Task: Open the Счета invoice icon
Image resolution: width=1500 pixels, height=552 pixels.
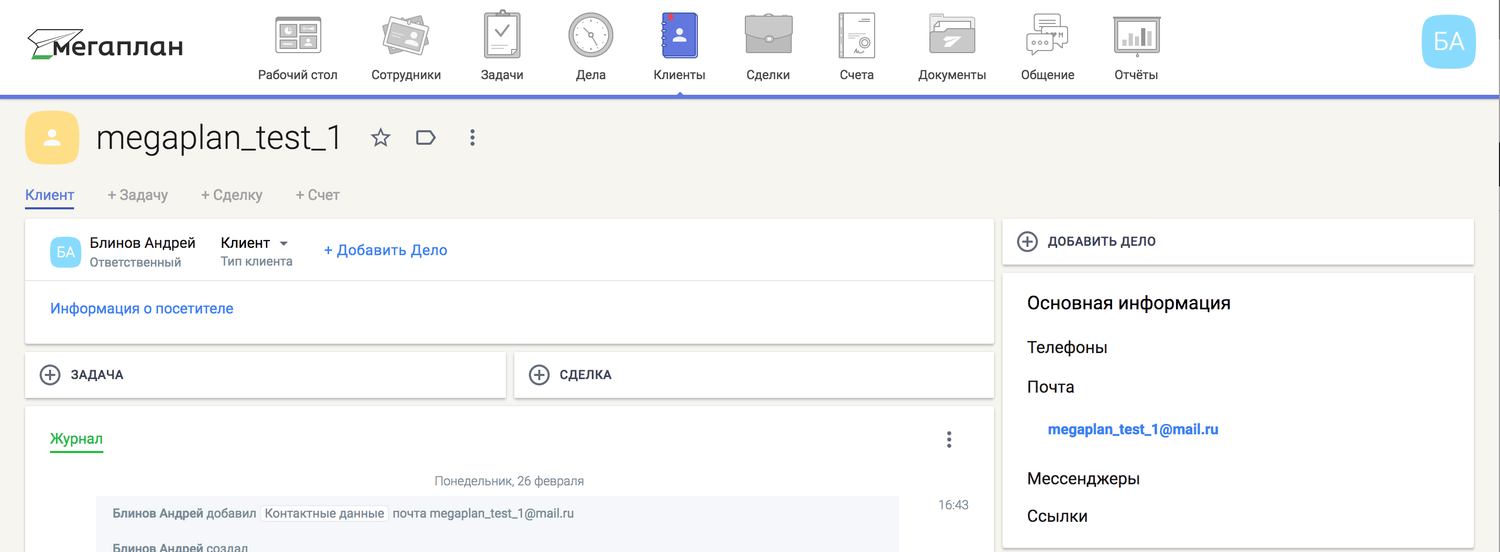Action: [x=856, y=36]
